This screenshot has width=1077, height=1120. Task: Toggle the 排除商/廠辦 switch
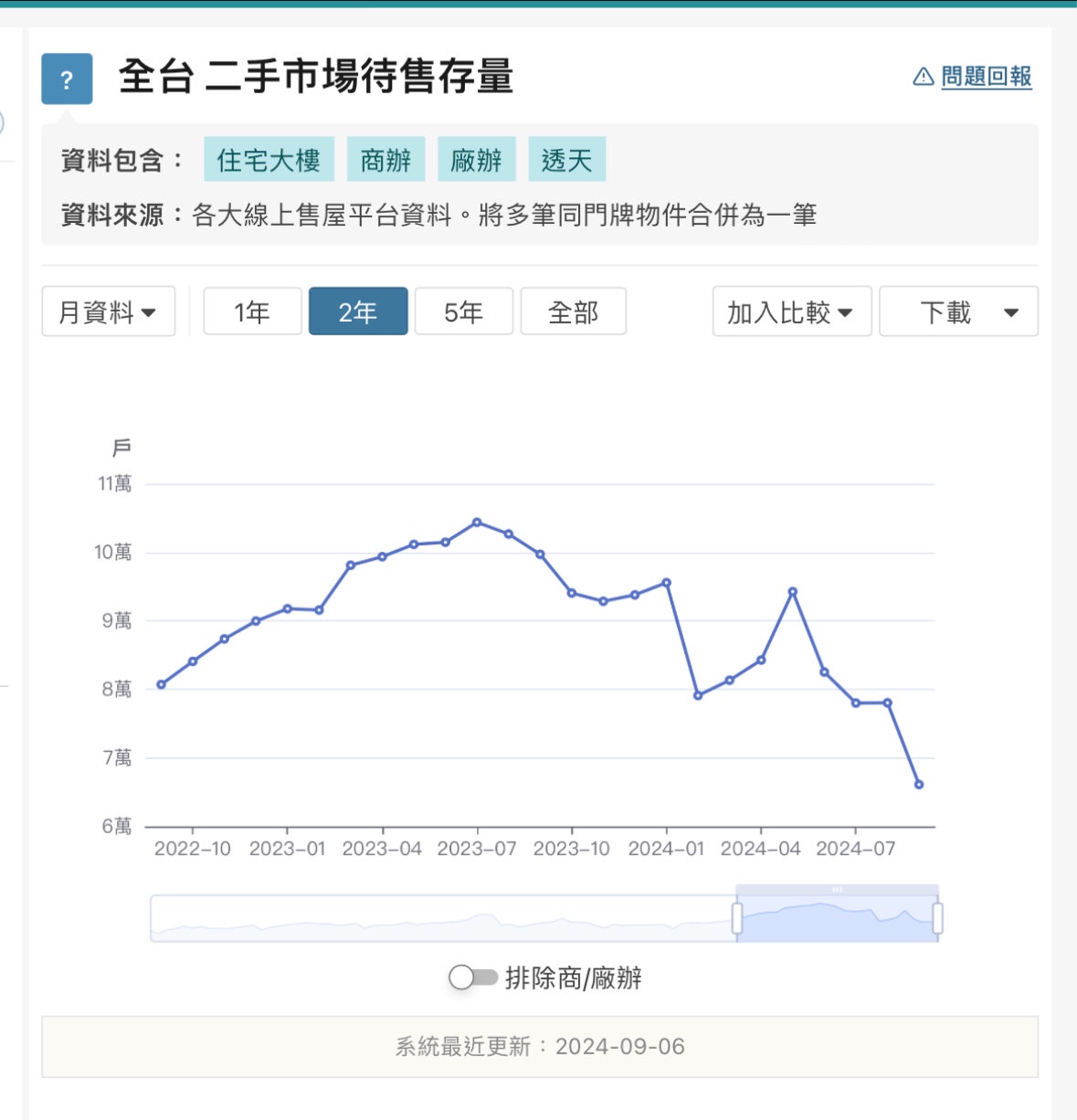tap(472, 977)
